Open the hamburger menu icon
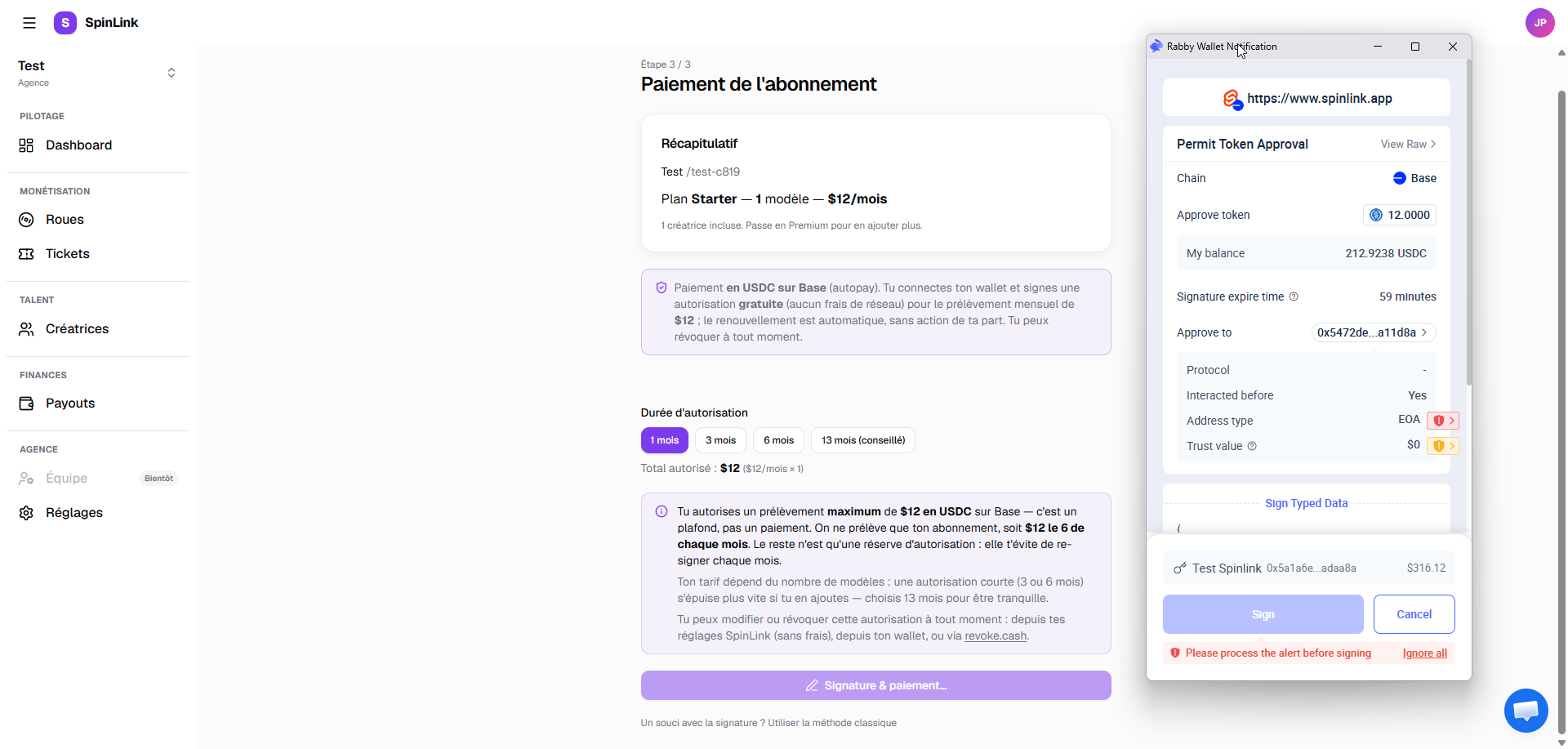 click(29, 23)
